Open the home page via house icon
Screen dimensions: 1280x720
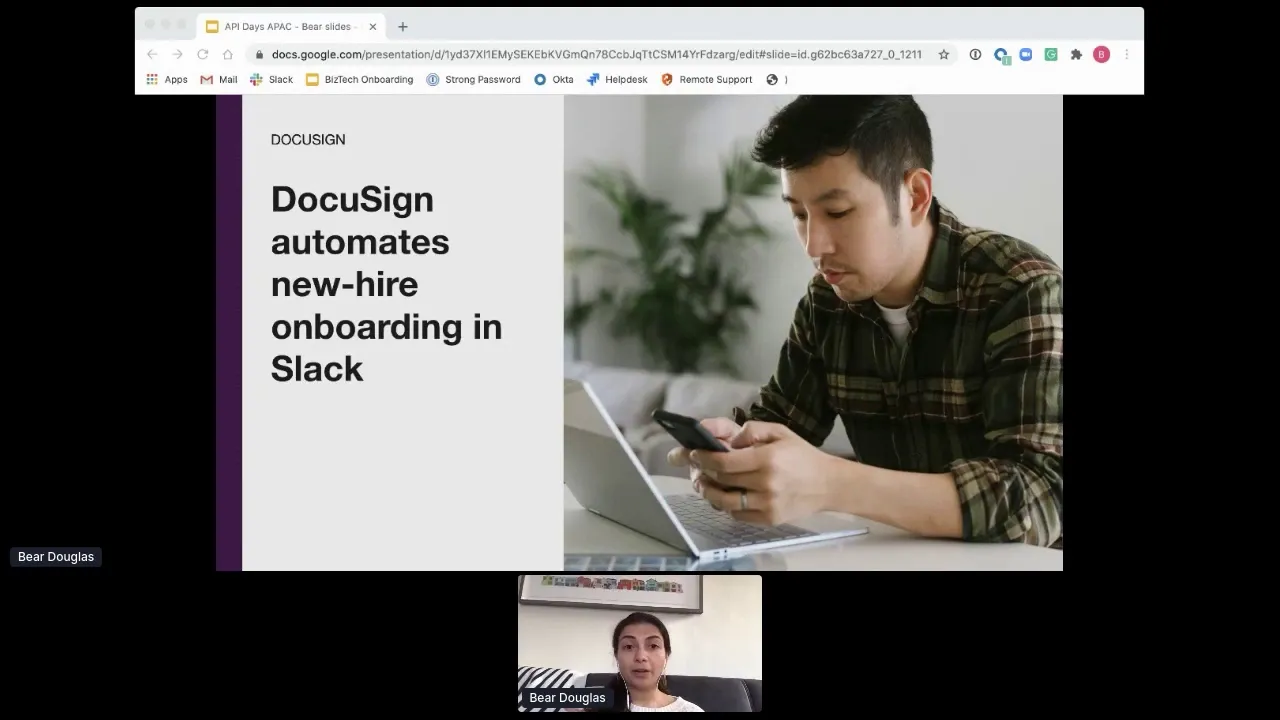228,55
